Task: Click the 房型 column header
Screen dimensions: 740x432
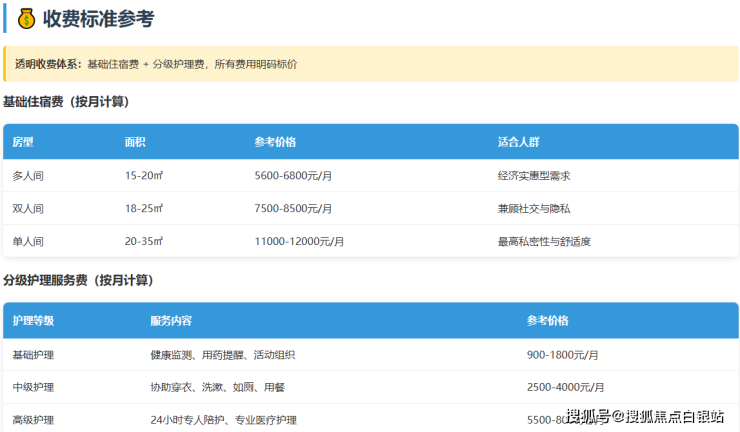Action: [x=23, y=142]
